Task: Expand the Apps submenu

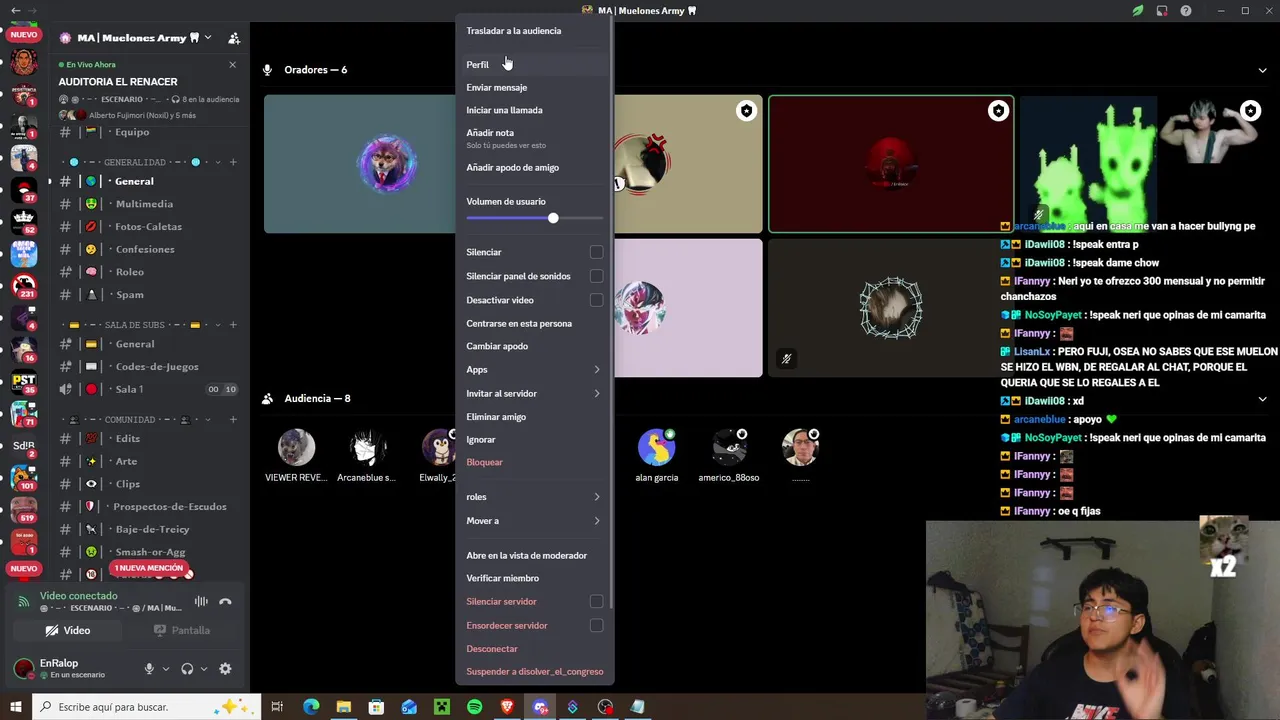Action: [534, 369]
